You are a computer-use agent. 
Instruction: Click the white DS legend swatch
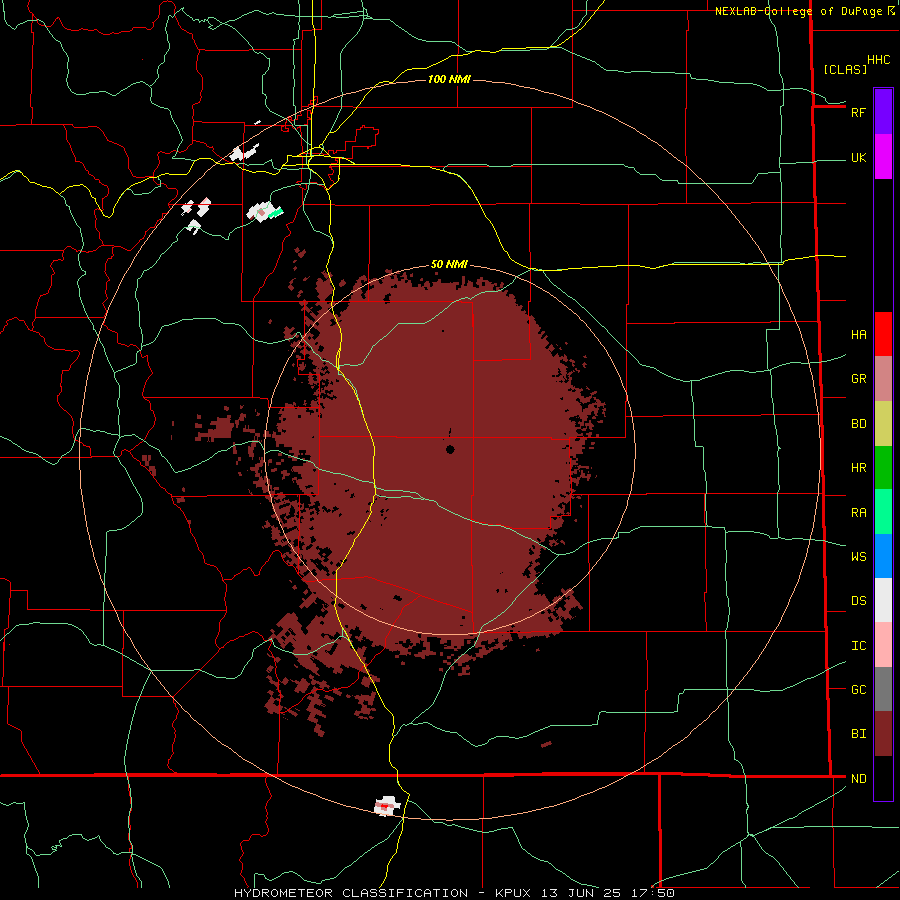(x=883, y=600)
